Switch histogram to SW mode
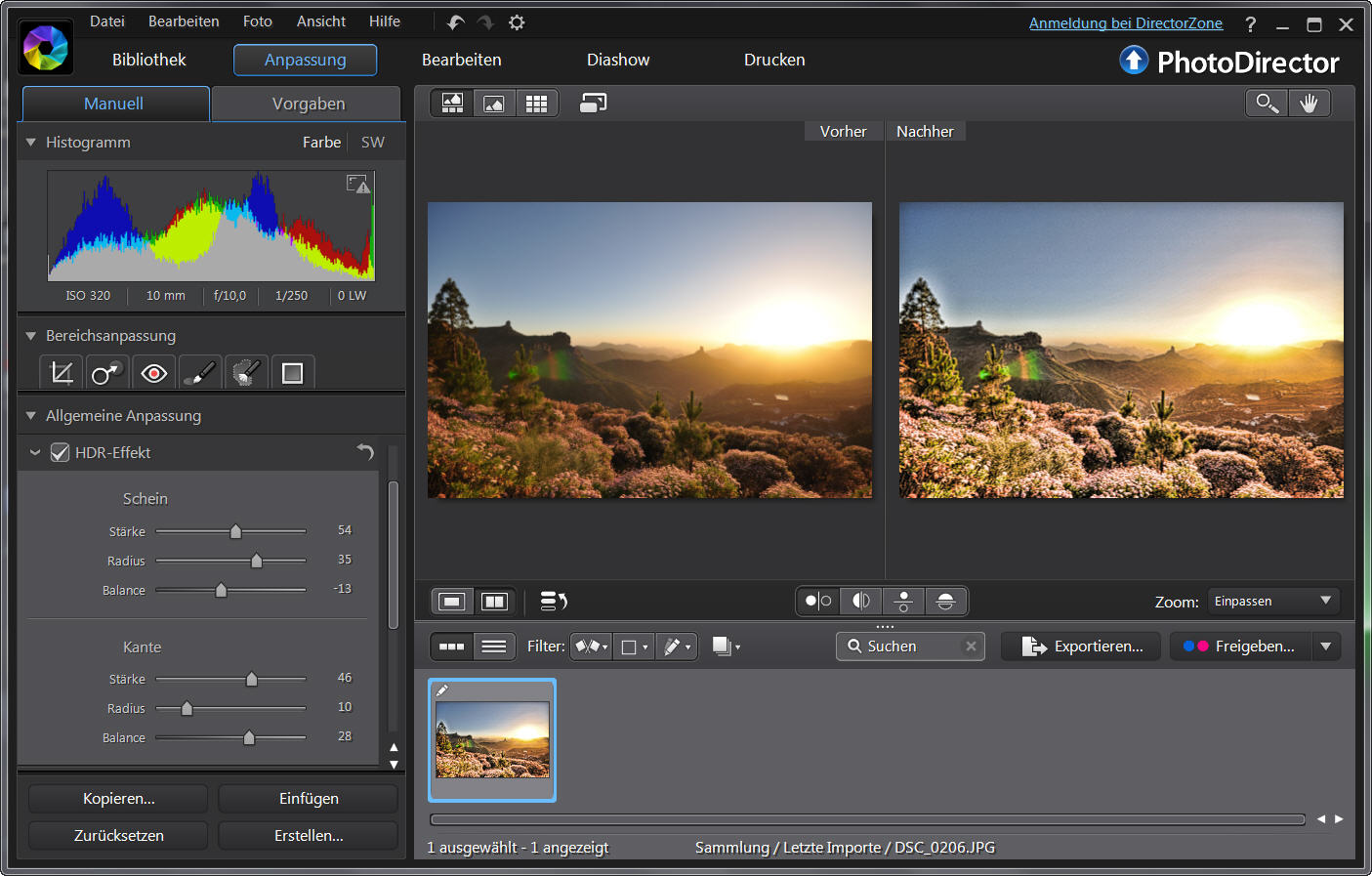The image size is (1372, 876). coord(372,143)
